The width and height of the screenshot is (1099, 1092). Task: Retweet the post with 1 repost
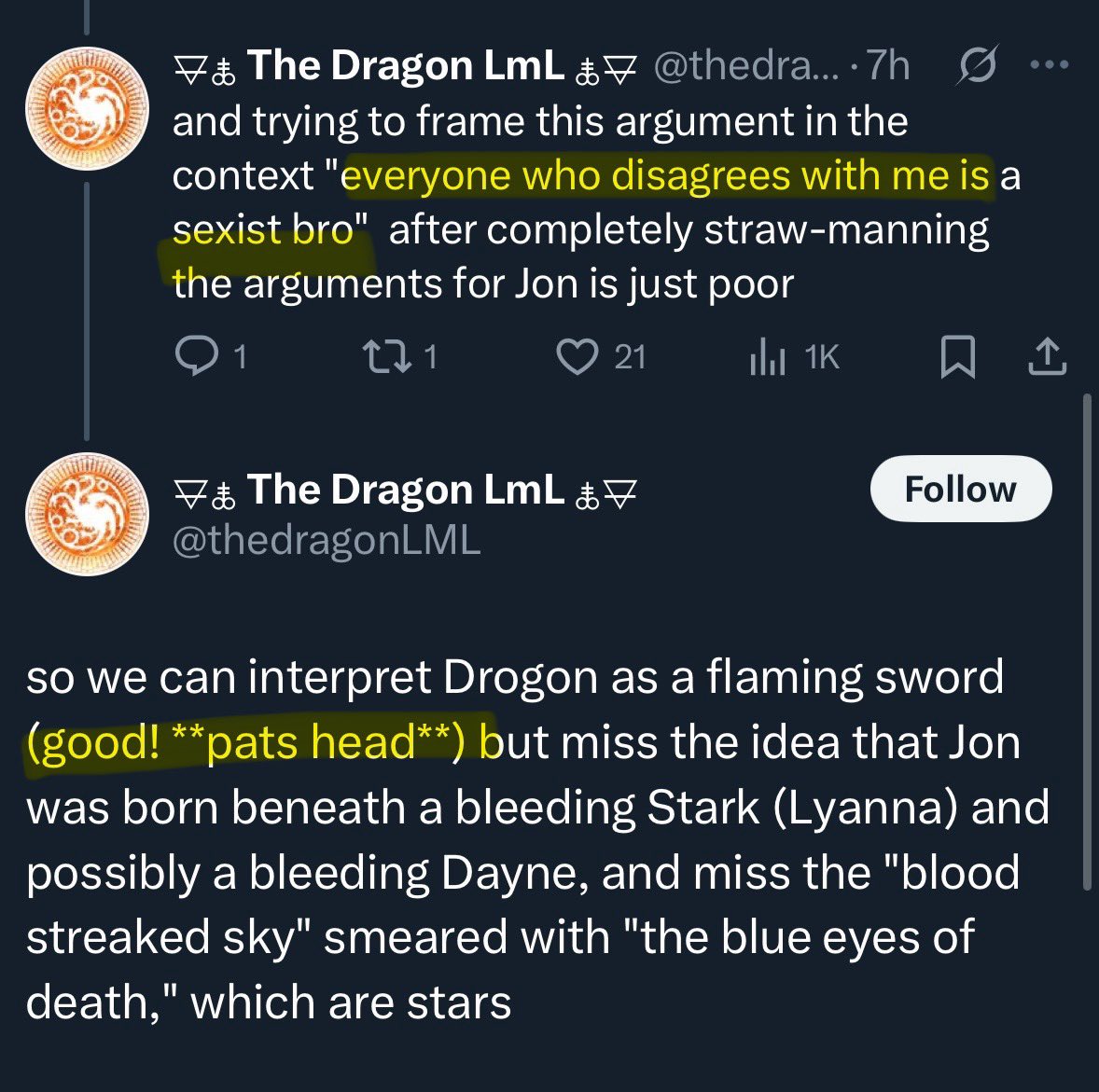coord(399,356)
